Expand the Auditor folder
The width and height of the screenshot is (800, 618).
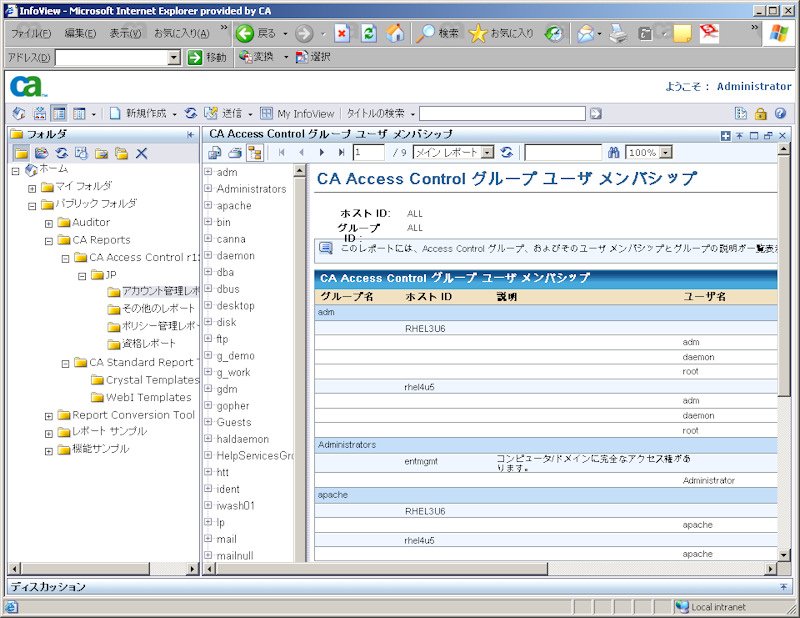49,224
